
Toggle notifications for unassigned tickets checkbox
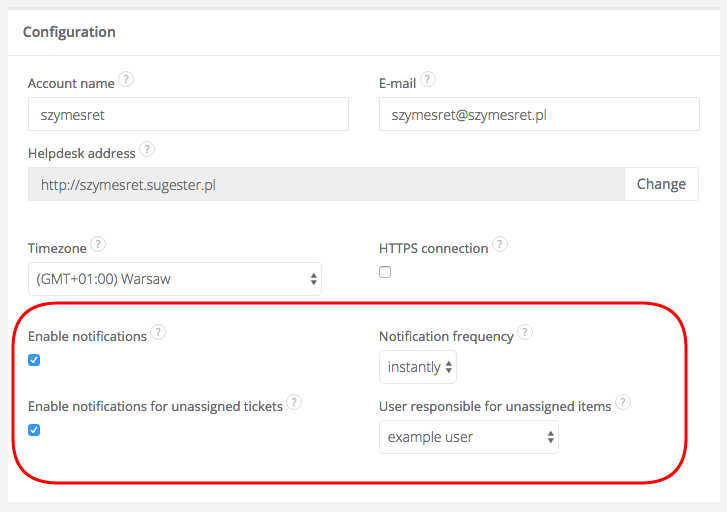tap(34, 430)
